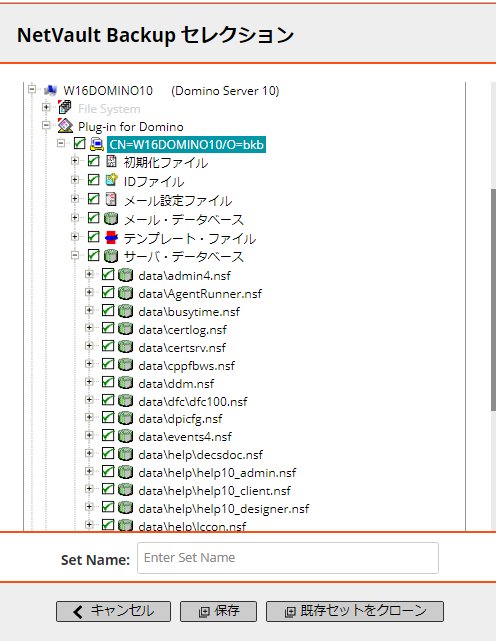Click database icon for data\help\help10_designer.nsf
The image size is (496, 641).
(x=126, y=508)
